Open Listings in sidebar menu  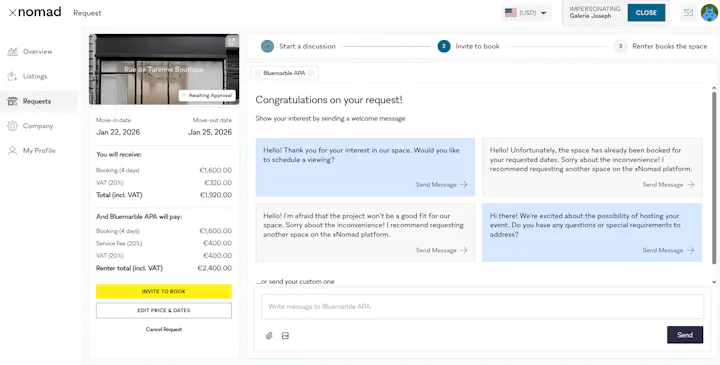35,76
